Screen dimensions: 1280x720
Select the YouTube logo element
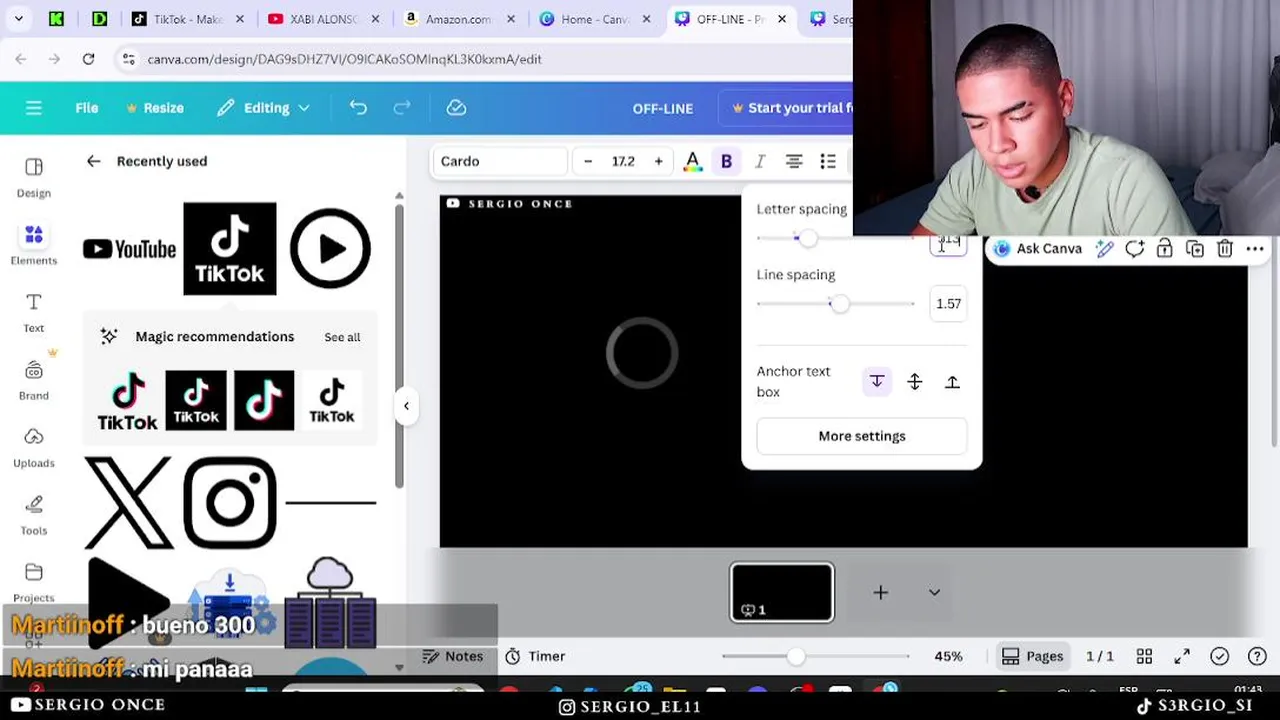coord(129,249)
